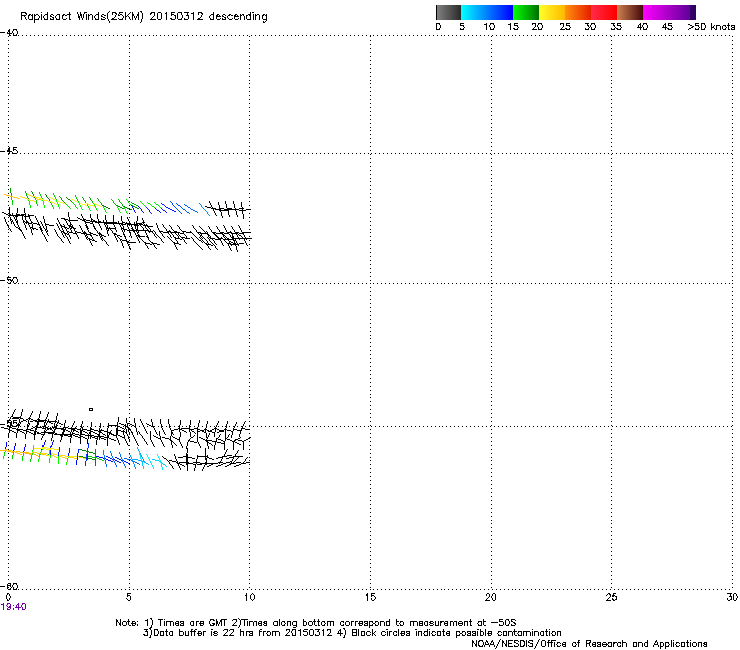740x650 pixels.
Task: Click the '30' longitude label on the bottom axis
Action: click(732, 598)
